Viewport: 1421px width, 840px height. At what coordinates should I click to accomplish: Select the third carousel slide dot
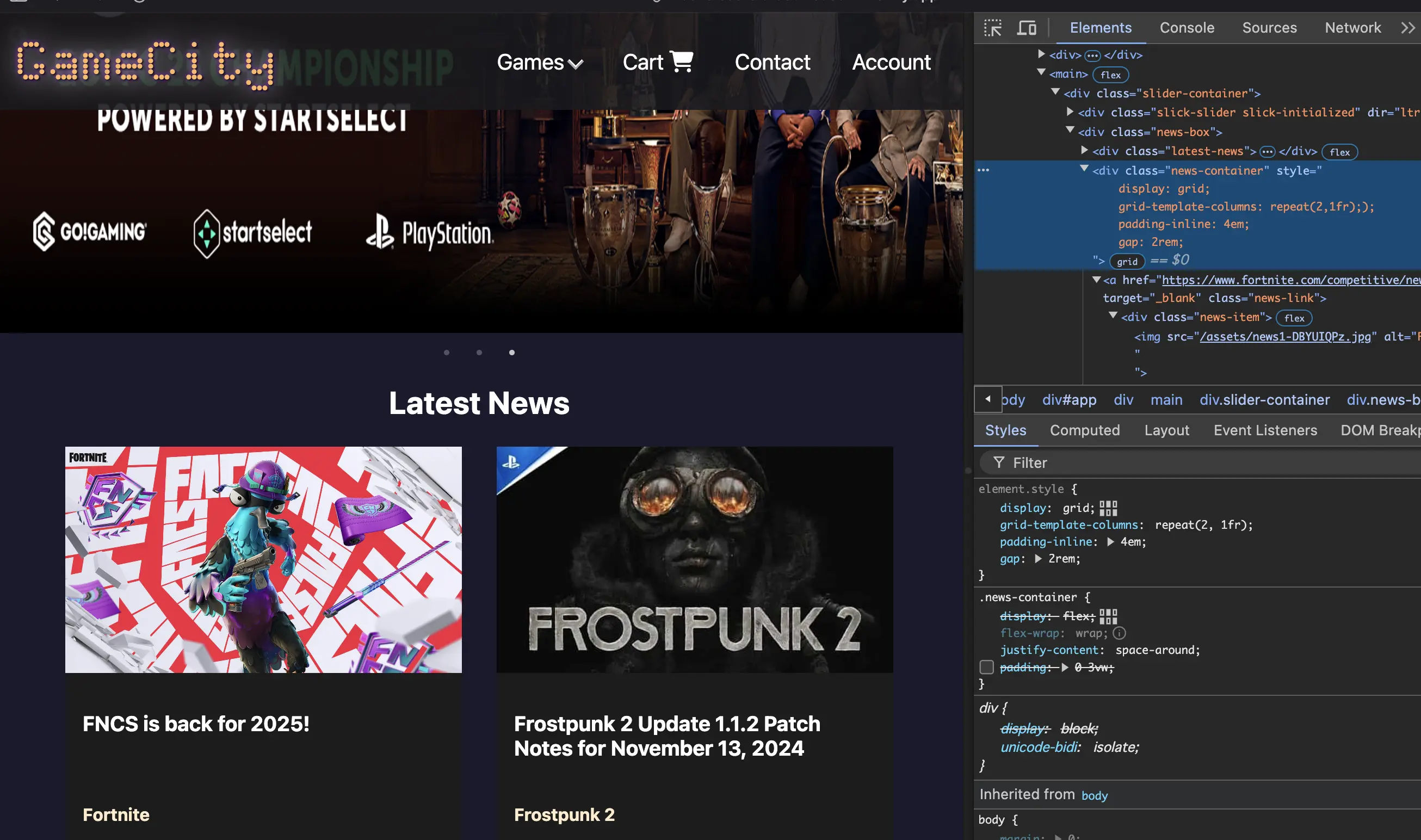511,353
